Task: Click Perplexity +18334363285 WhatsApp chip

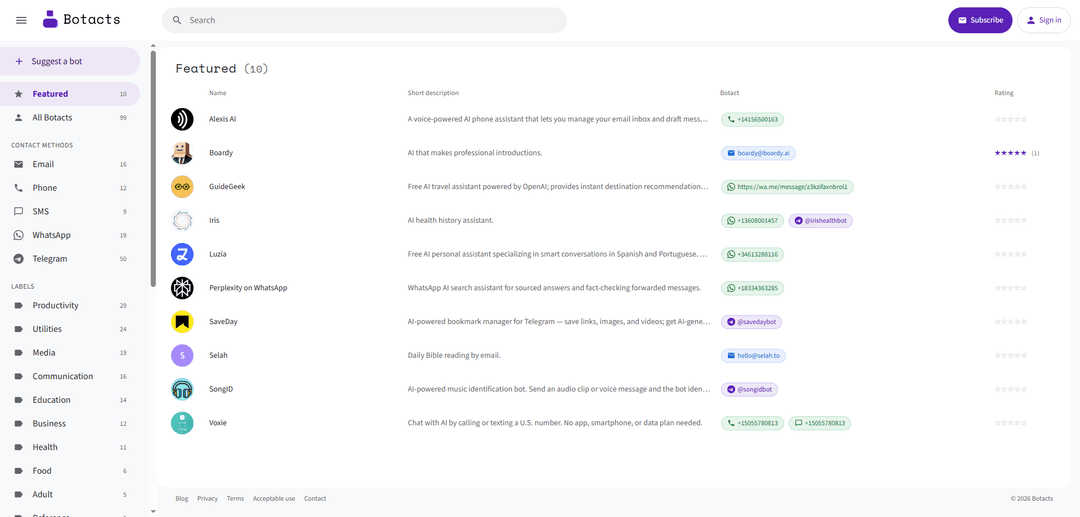Action: tap(752, 288)
